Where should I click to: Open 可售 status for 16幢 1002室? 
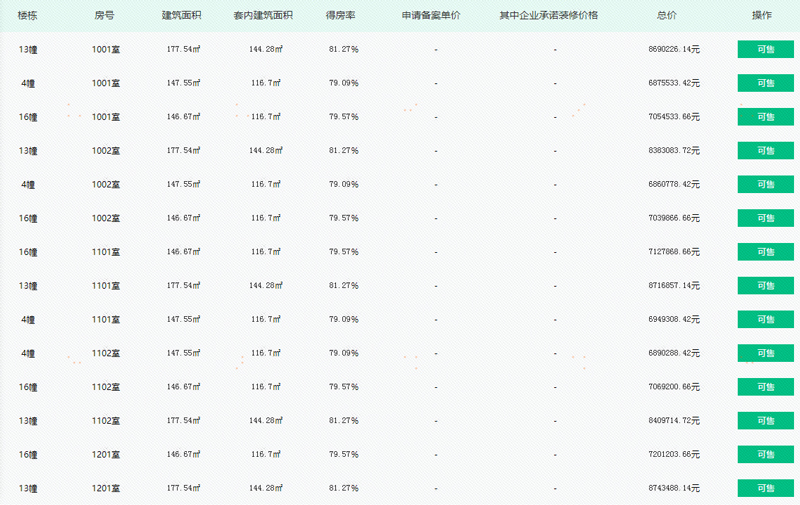(x=766, y=218)
